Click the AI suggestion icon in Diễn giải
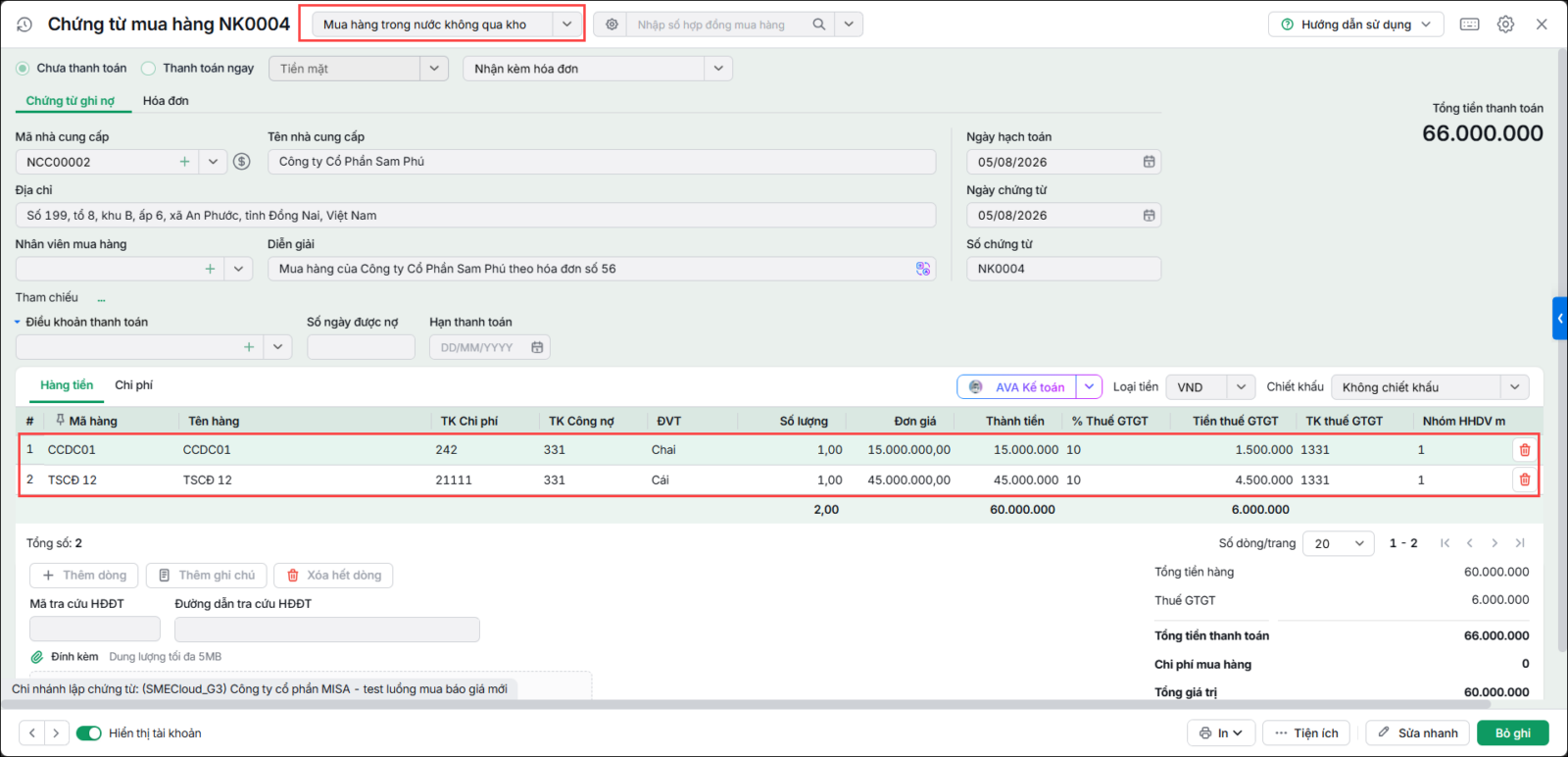Image resolution: width=1568 pixels, height=757 pixels. (x=922, y=269)
